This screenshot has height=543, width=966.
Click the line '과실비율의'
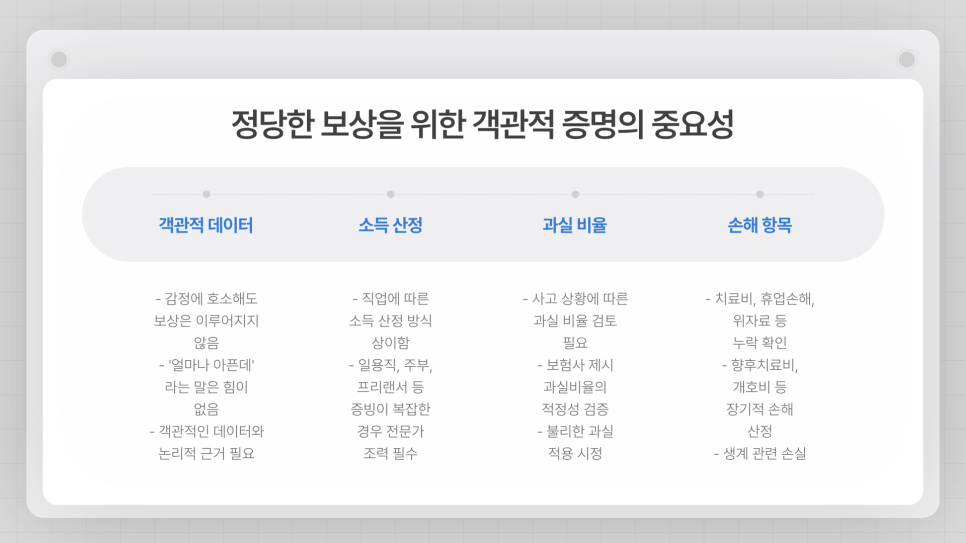[575, 387]
